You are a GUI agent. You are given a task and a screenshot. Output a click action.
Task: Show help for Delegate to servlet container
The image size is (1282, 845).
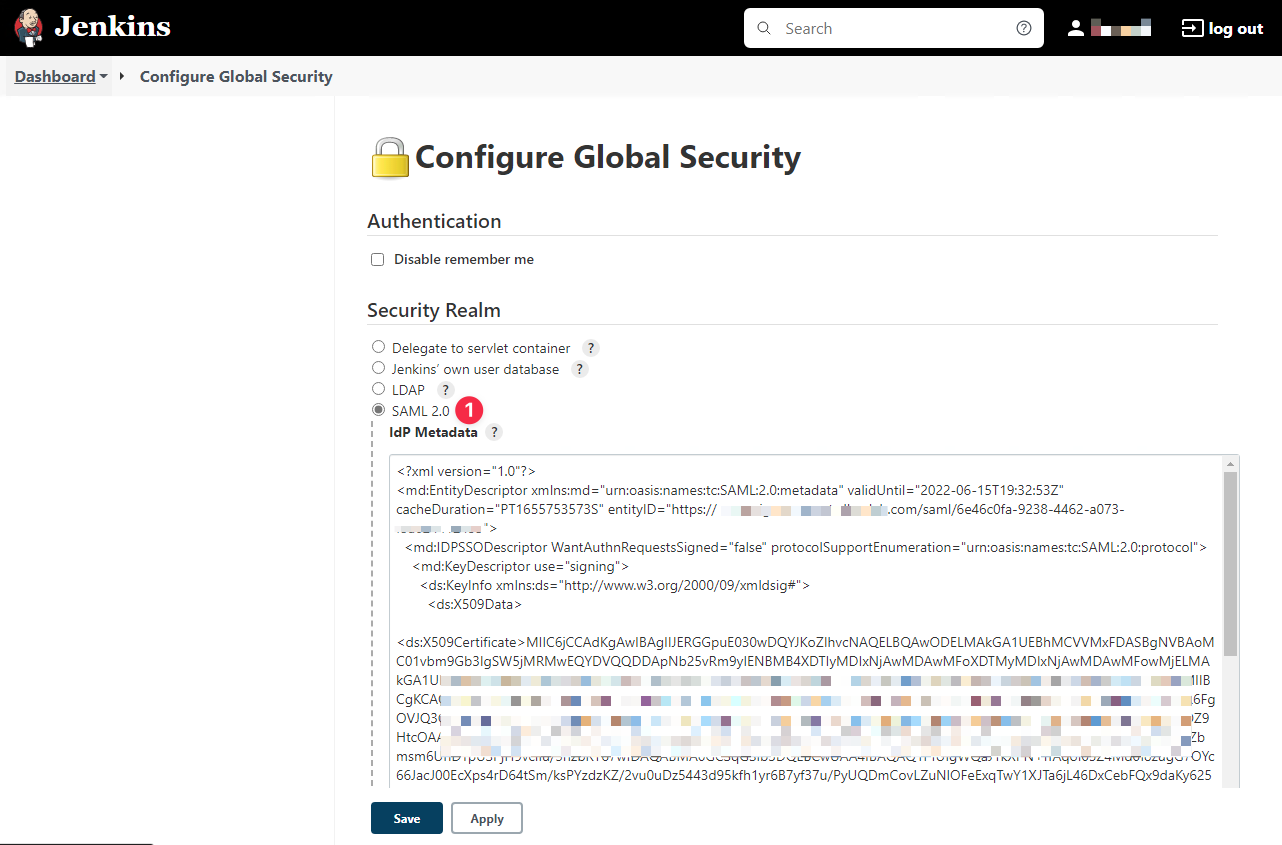(591, 348)
